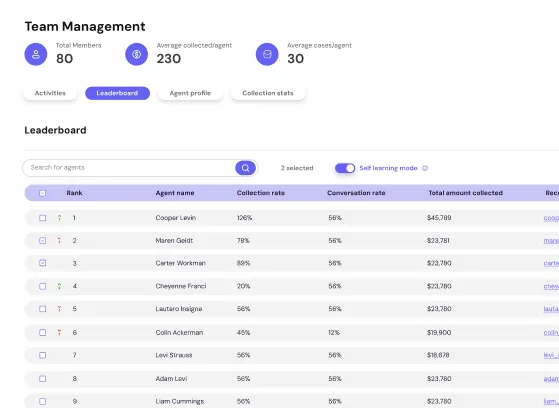Viewport: 559px width, 408px height.
Task: Click the Conversation rate column header
Action: 356,193
